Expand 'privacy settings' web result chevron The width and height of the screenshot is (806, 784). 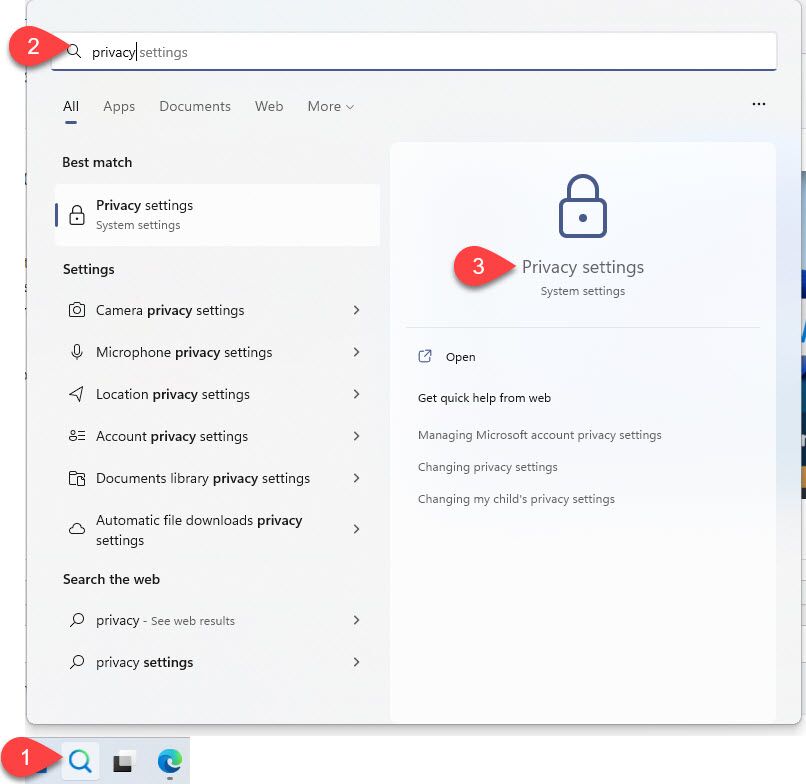356,662
